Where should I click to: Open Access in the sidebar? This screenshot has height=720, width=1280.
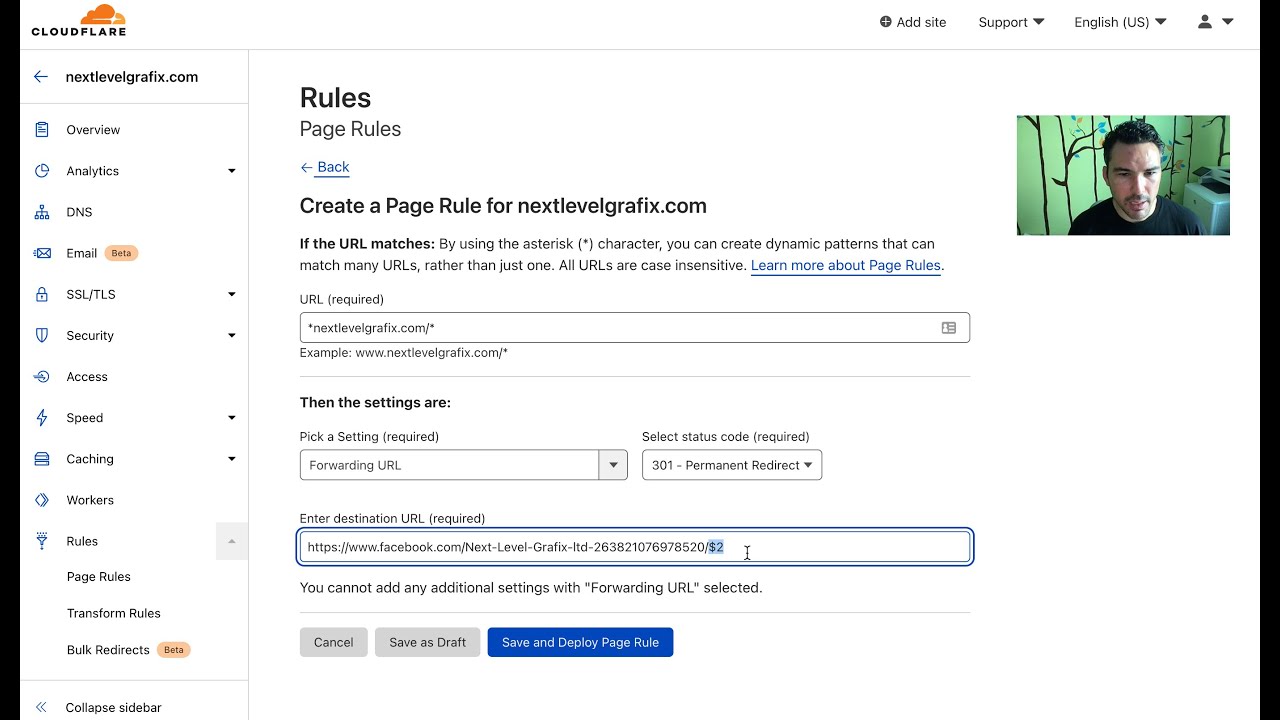click(87, 377)
